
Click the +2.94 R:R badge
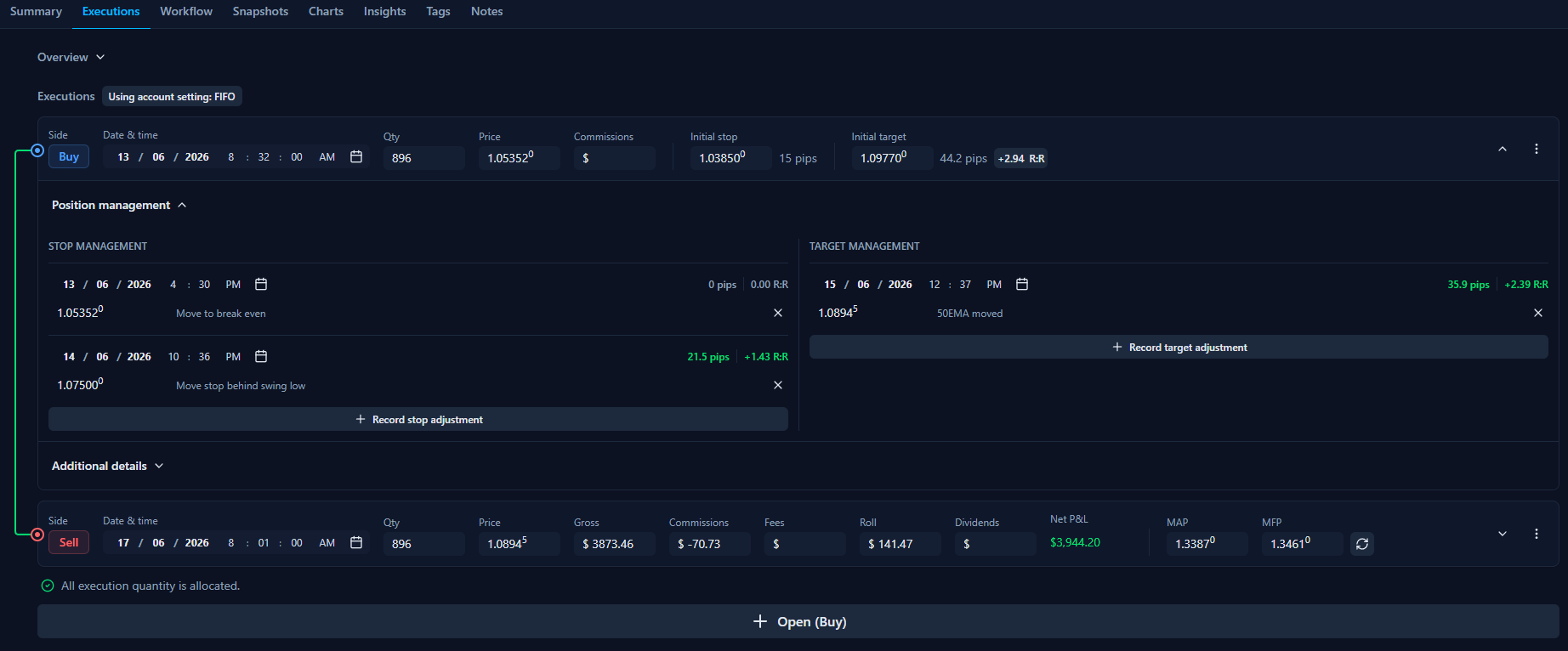point(1021,158)
